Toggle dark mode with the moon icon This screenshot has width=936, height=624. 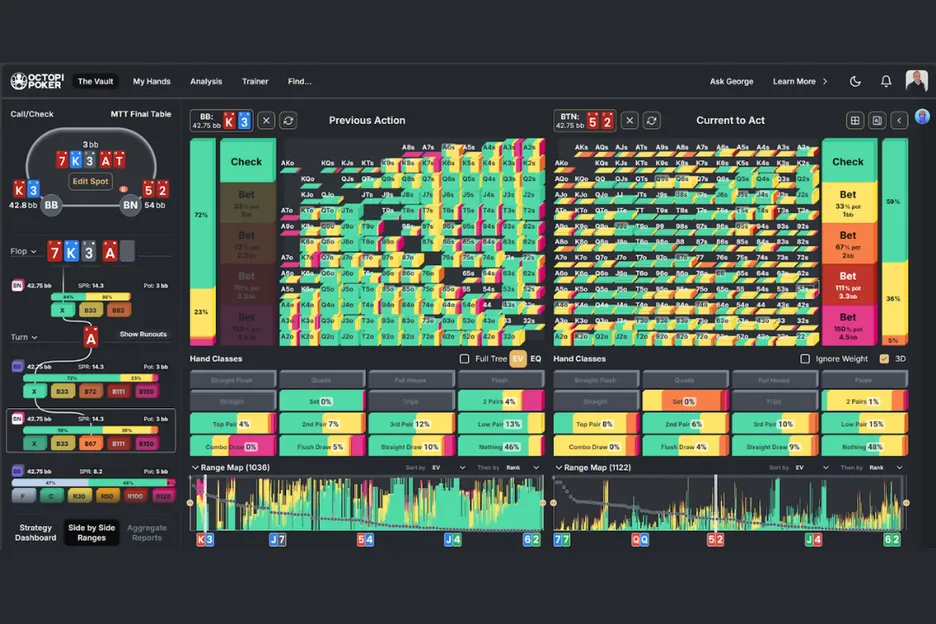[x=855, y=81]
